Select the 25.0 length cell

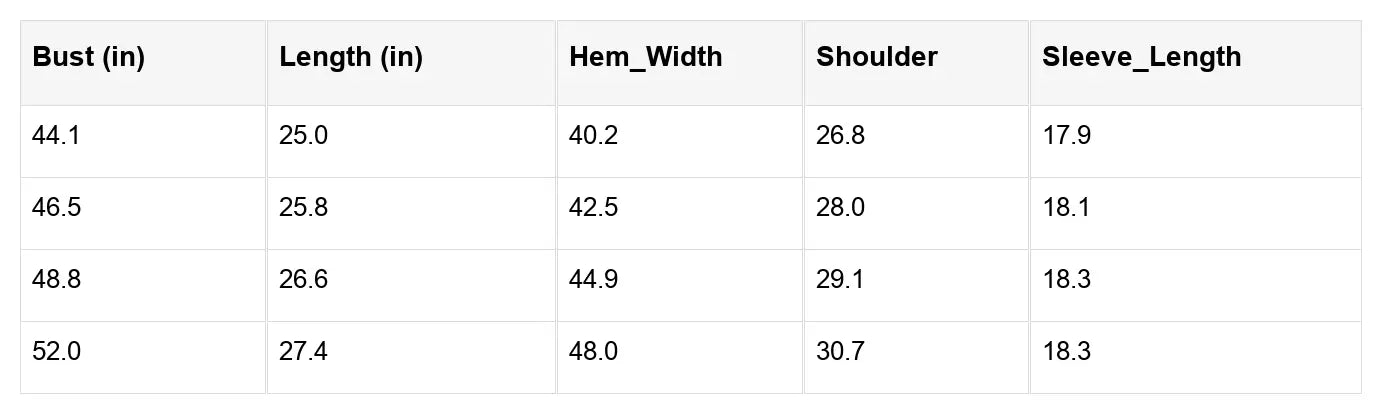click(x=303, y=136)
